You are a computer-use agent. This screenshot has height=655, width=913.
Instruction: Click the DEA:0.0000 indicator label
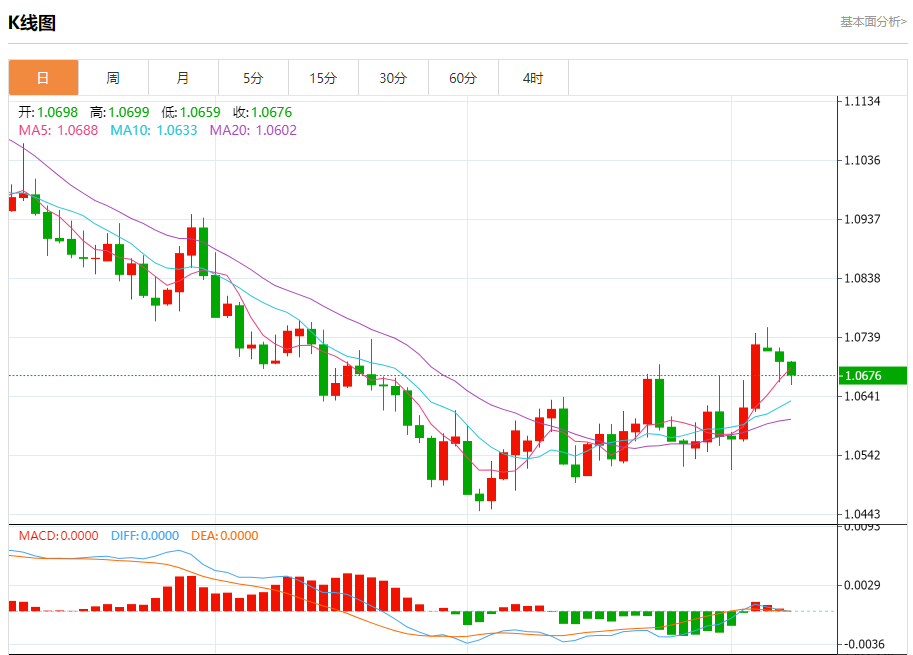click(x=225, y=536)
